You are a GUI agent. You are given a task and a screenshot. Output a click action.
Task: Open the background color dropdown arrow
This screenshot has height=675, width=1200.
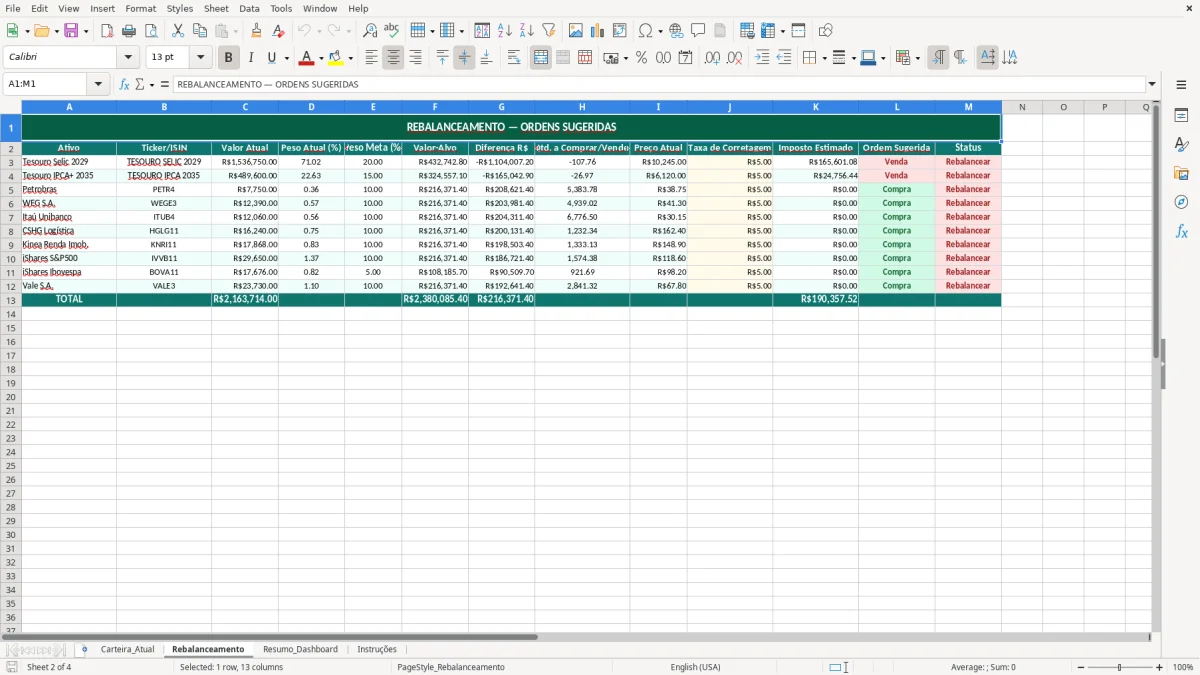[350, 58]
